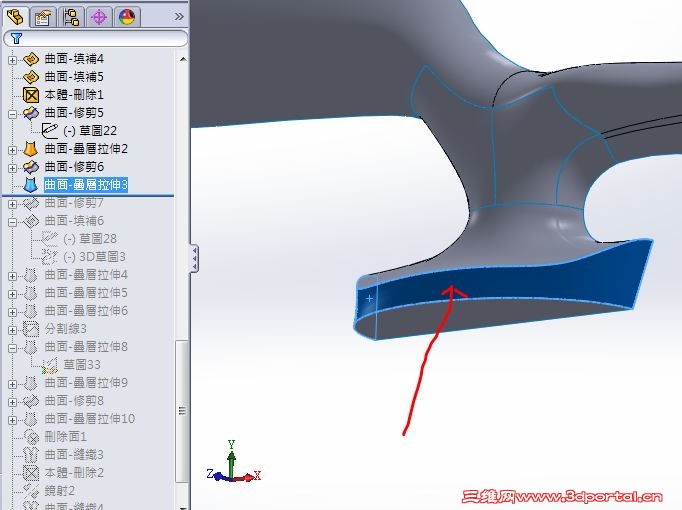Collapse the 曲面-填補6 feature
Screen dimensions: 682x510
12,222
